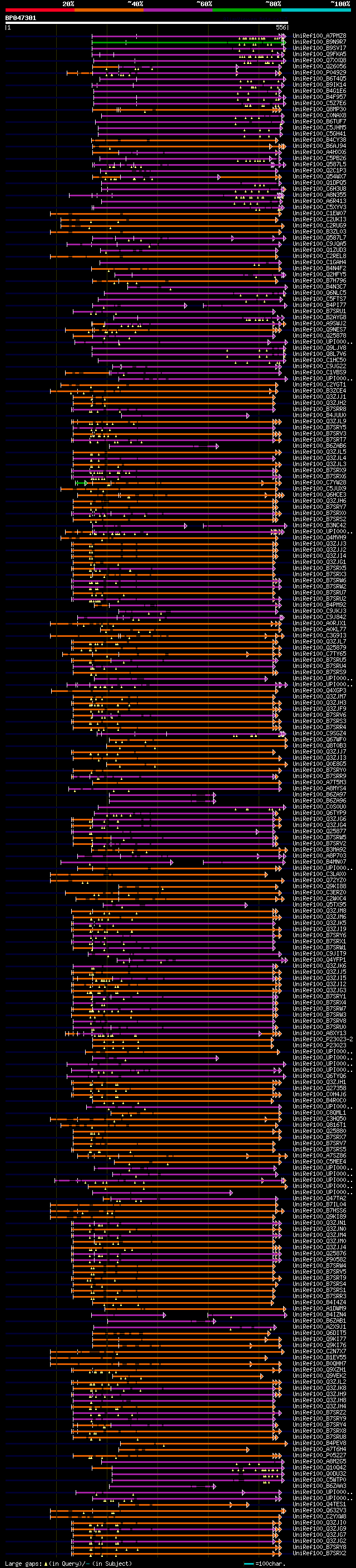Image resolution: width=356 pixels, height=1568 pixels.
Task: Click label UniRef100_C0S0U0
Action: pyautogui.click(x=319, y=807)
